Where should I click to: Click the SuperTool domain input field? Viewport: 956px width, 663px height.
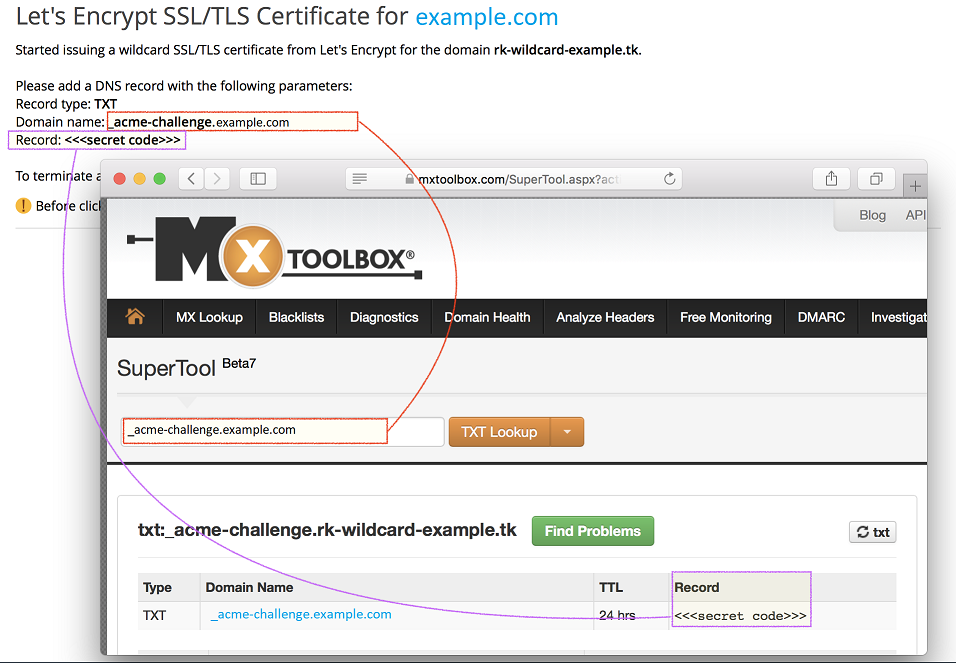pyautogui.click(x=283, y=431)
